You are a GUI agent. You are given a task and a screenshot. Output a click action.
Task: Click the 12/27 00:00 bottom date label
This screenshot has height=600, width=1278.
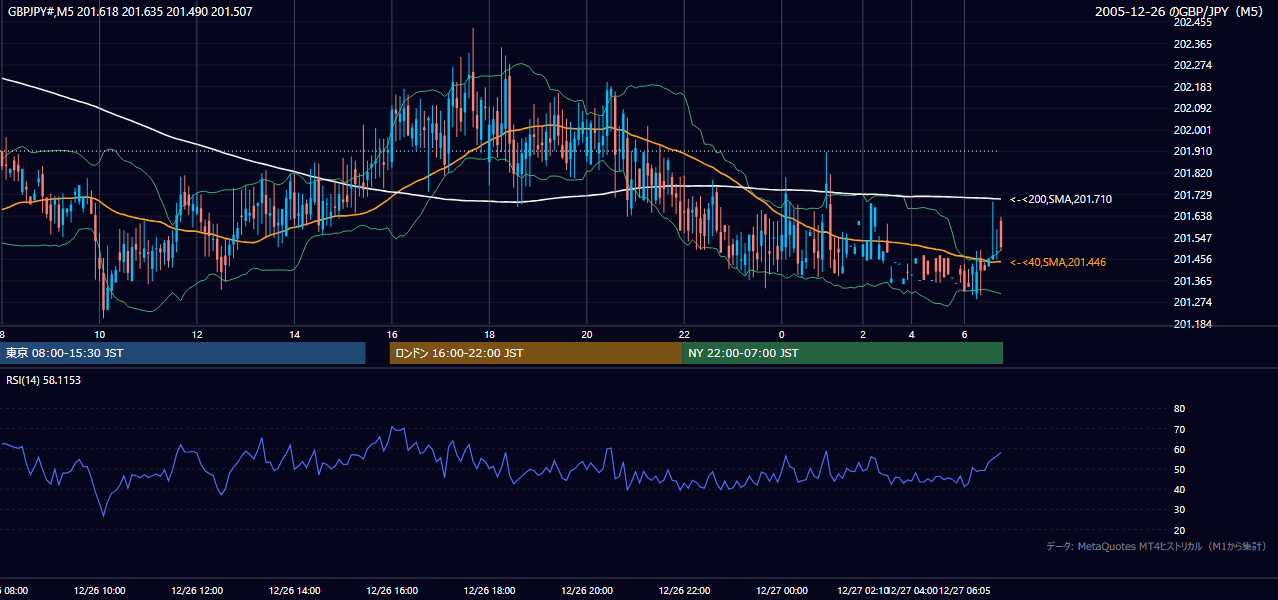[782, 591]
